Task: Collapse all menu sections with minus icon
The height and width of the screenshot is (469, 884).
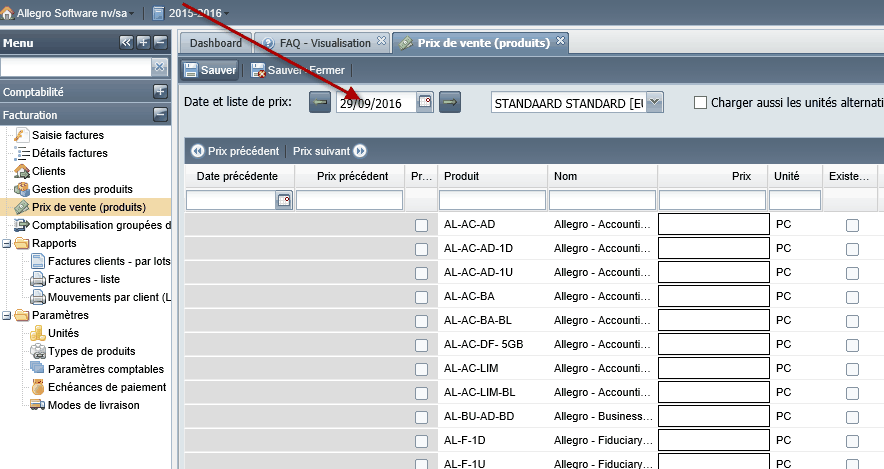Action: (x=160, y=42)
